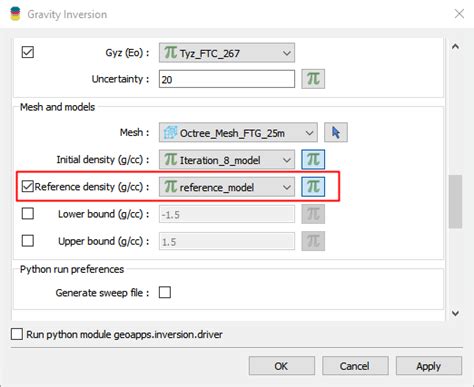Click the Mesh and models group label
The width and height of the screenshot is (474, 387).
[x=57, y=107]
